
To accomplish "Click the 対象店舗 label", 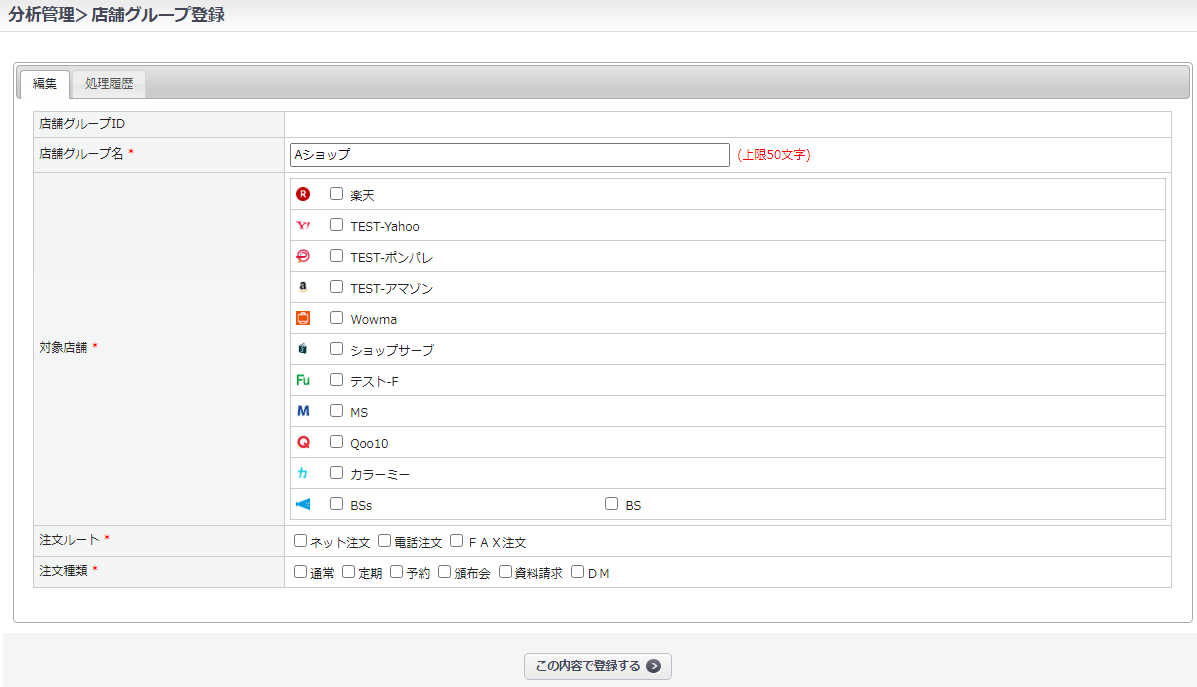I will pos(63,347).
